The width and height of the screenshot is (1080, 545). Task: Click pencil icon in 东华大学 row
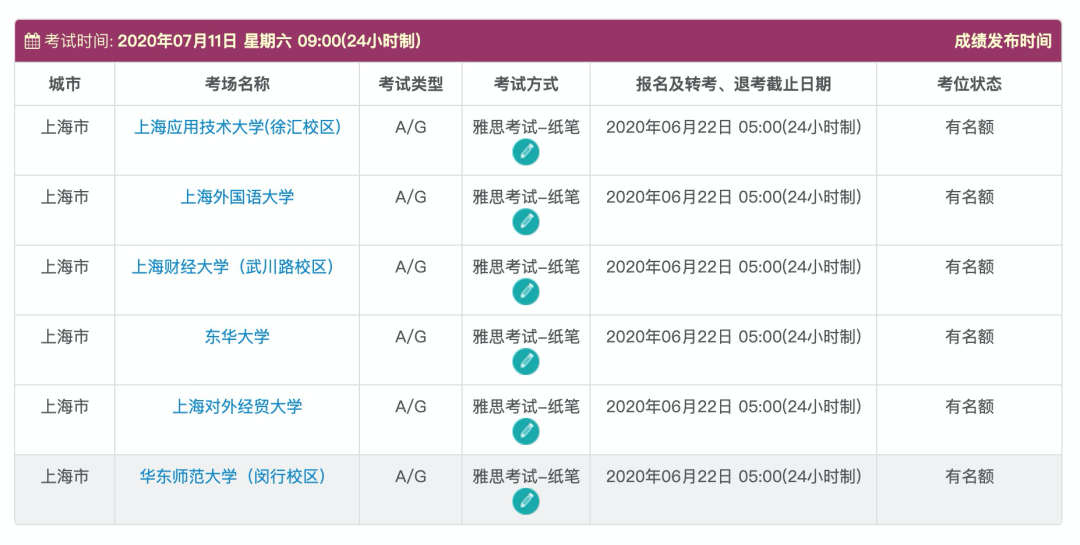pos(526,362)
